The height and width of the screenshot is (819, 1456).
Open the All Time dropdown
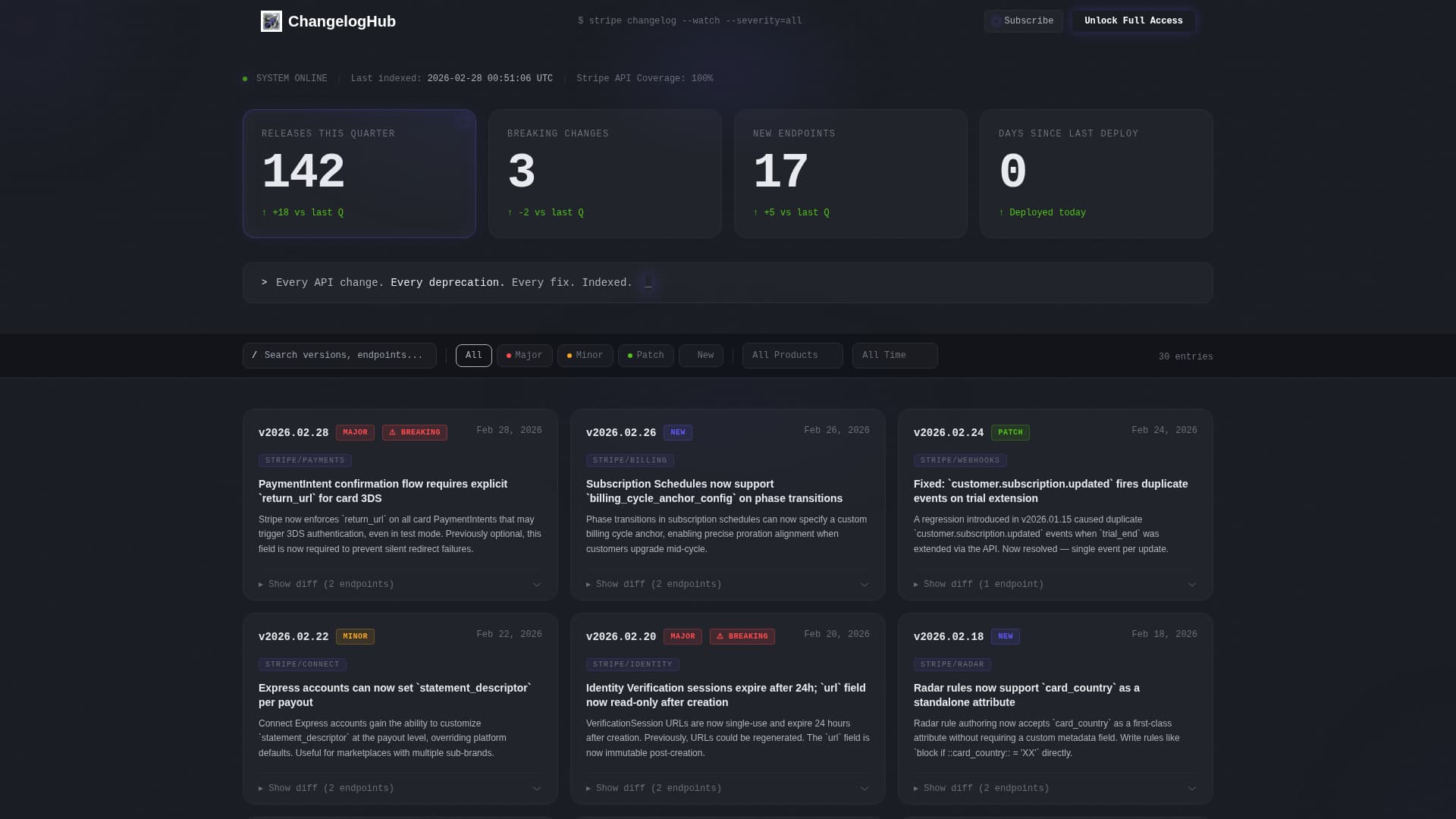pyautogui.click(x=895, y=356)
